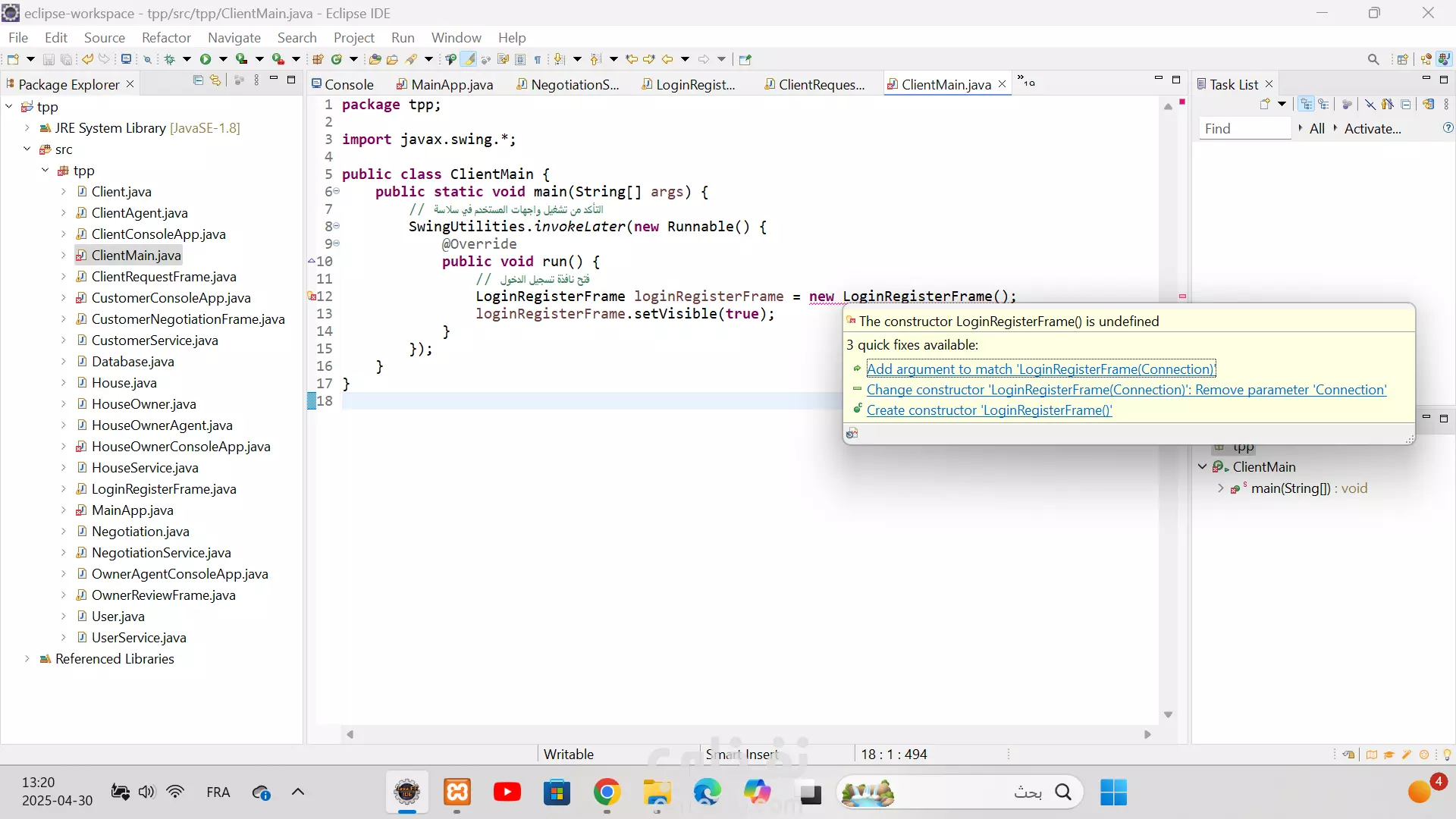Toggle Scheduled view in Task List
1456x819 pixels.
pyautogui.click(x=1324, y=105)
